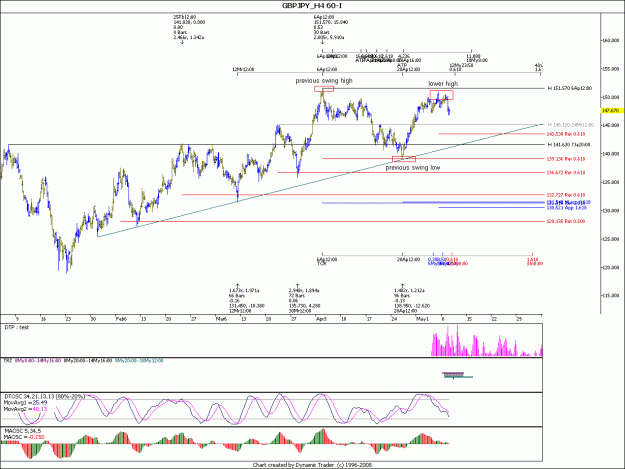Viewport: 625px width, 469px height.
Task: Select the 'previous swing low' annotation label
Action: [413, 168]
